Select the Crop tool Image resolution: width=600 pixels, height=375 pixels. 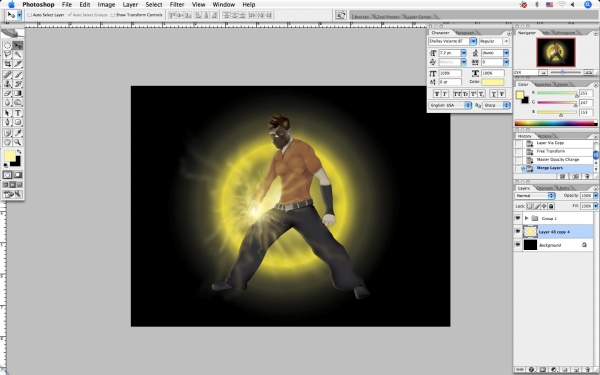7,64
